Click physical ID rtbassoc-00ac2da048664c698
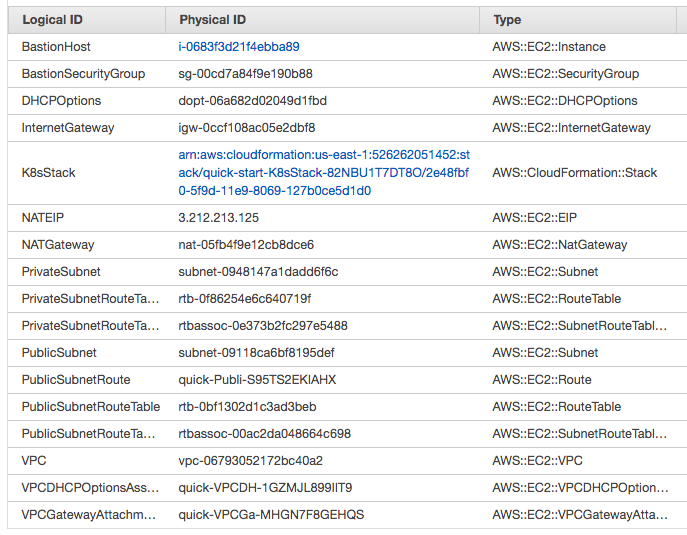The image size is (687, 535). coord(265,434)
